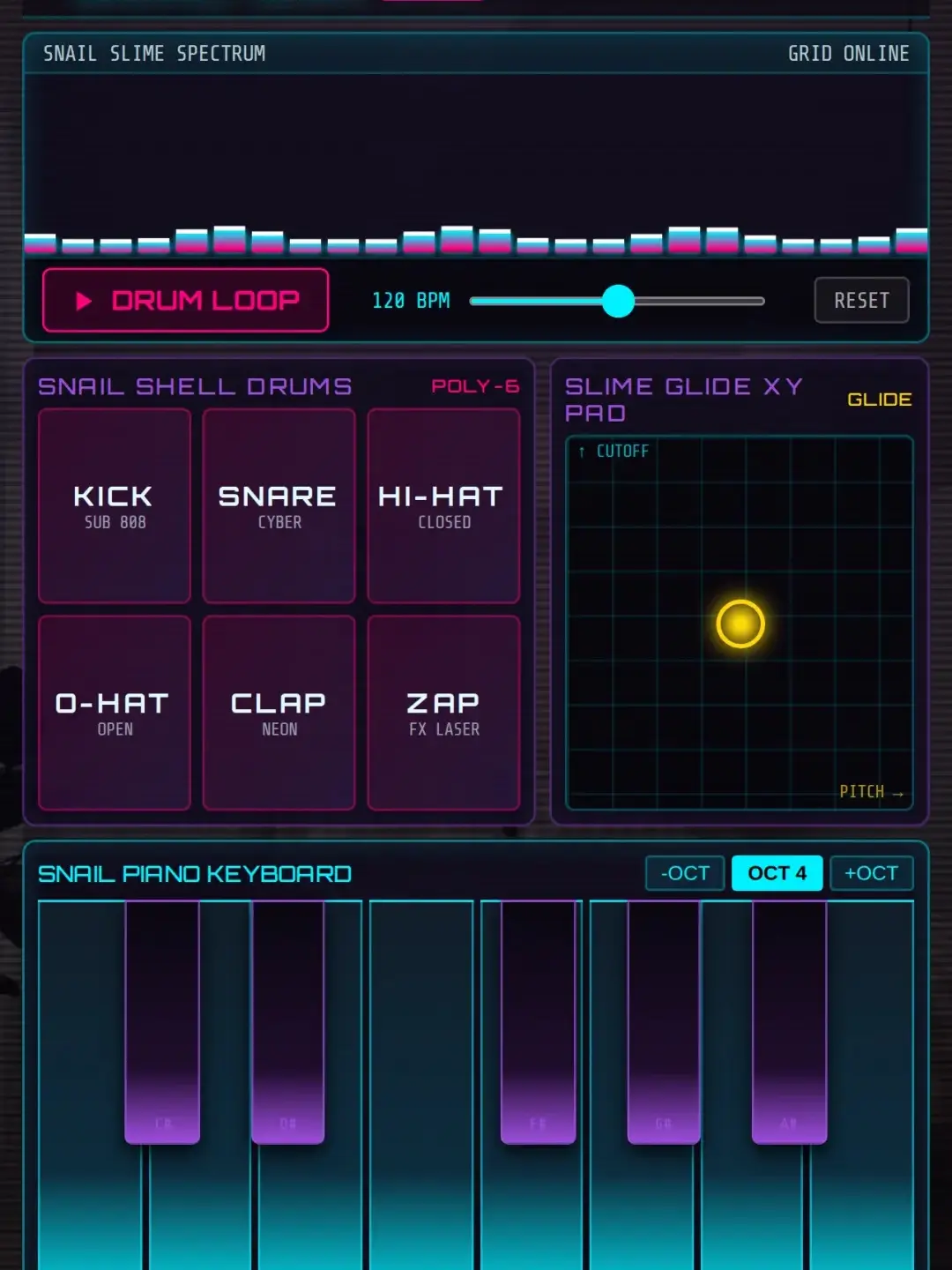This screenshot has width=952, height=1270.
Task: Click the SNAIL PIANO KEYBOARD heading
Action: pyautogui.click(x=195, y=874)
